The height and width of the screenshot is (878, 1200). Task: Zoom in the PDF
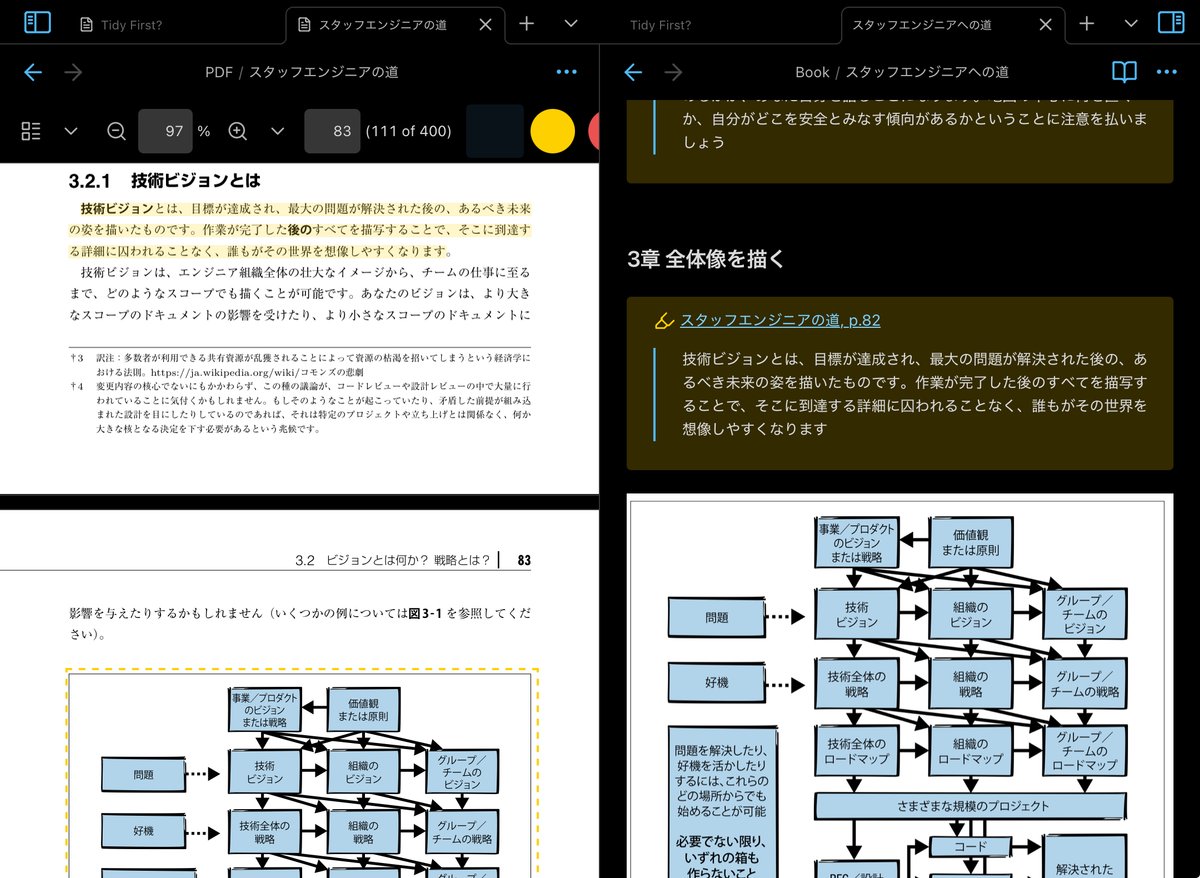(x=238, y=131)
